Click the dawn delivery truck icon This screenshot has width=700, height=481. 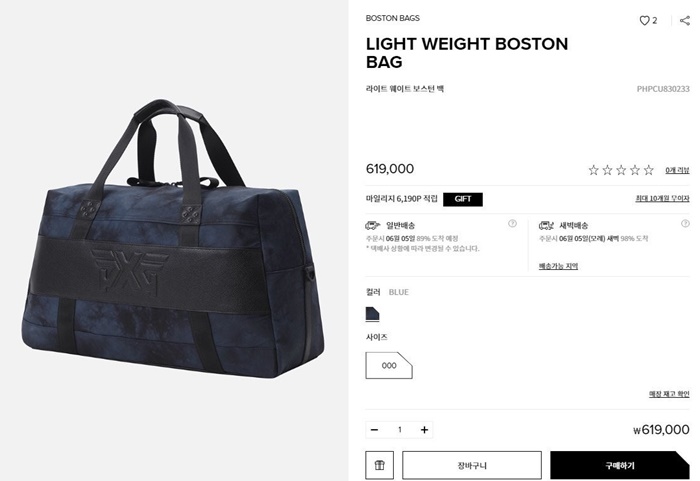546,225
